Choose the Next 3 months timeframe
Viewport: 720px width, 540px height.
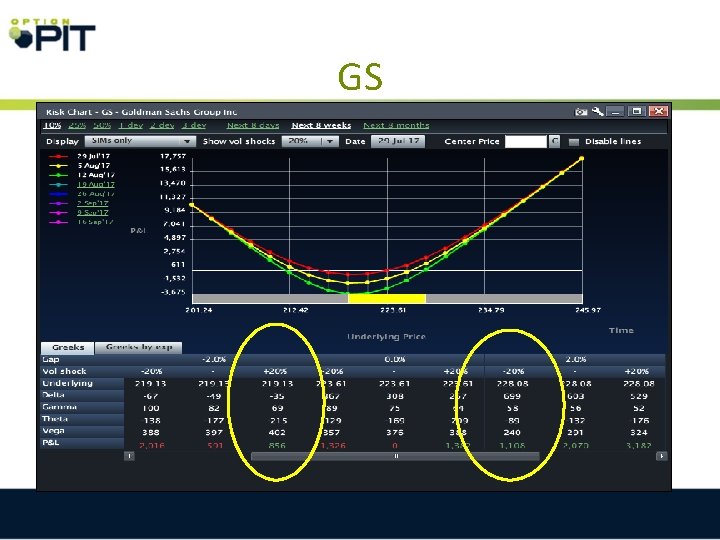point(396,125)
